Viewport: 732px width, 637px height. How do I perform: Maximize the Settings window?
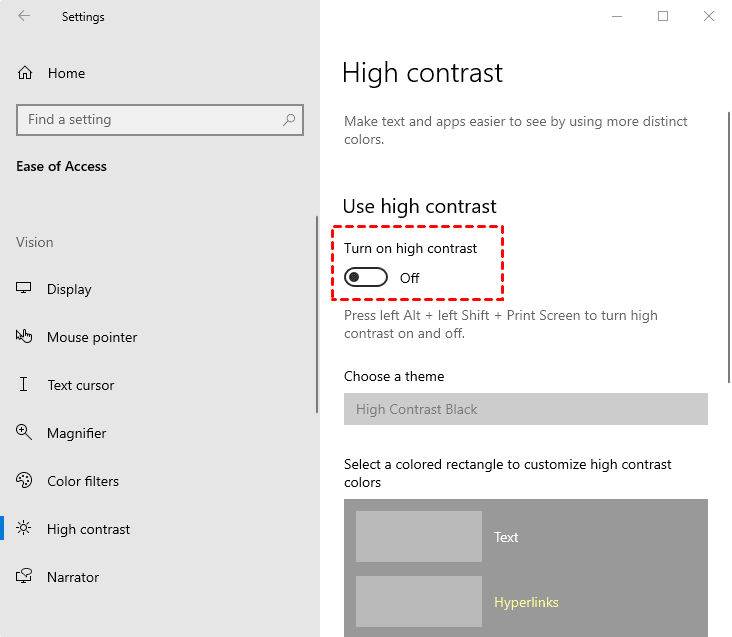(x=663, y=16)
